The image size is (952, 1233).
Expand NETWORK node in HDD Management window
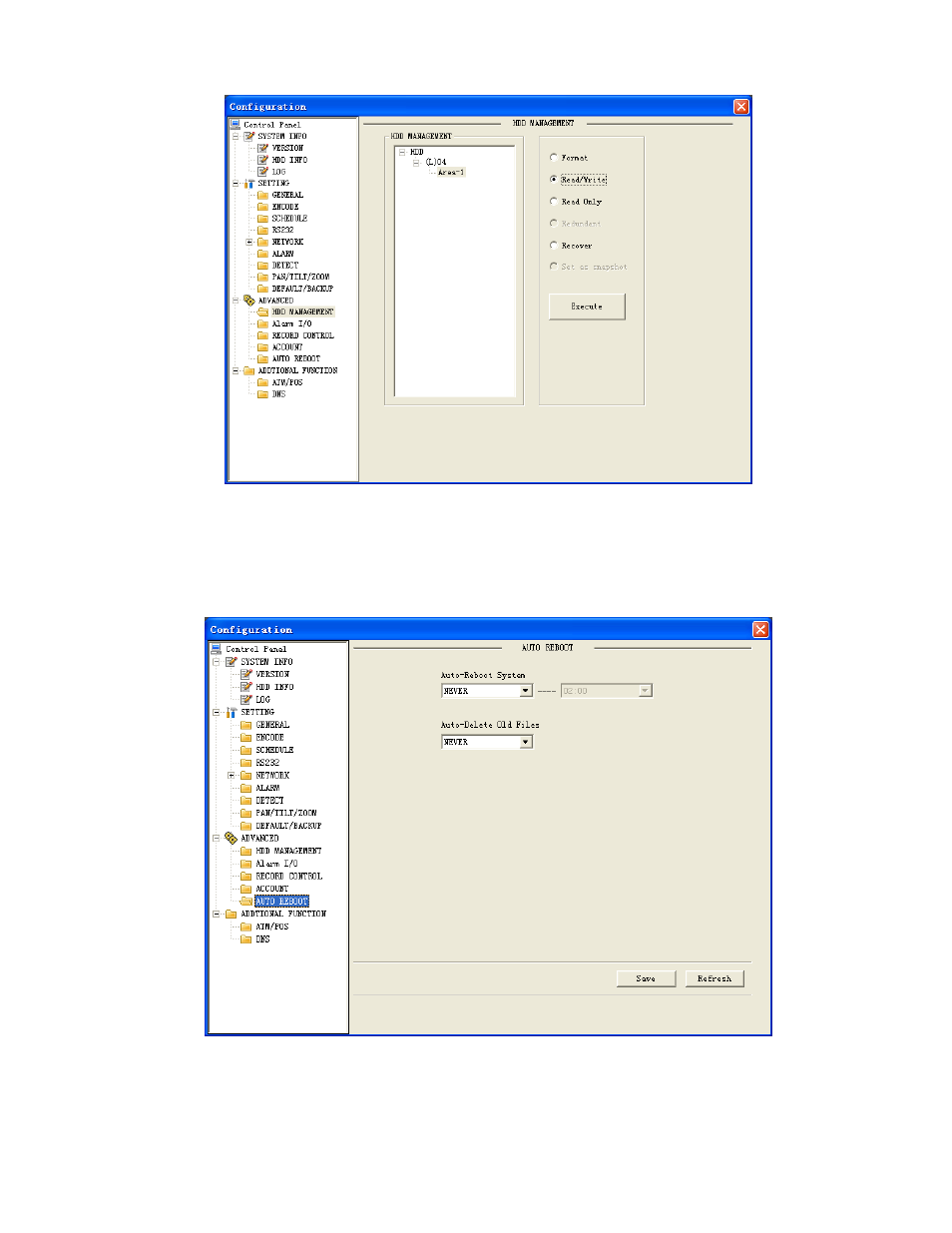click(249, 242)
